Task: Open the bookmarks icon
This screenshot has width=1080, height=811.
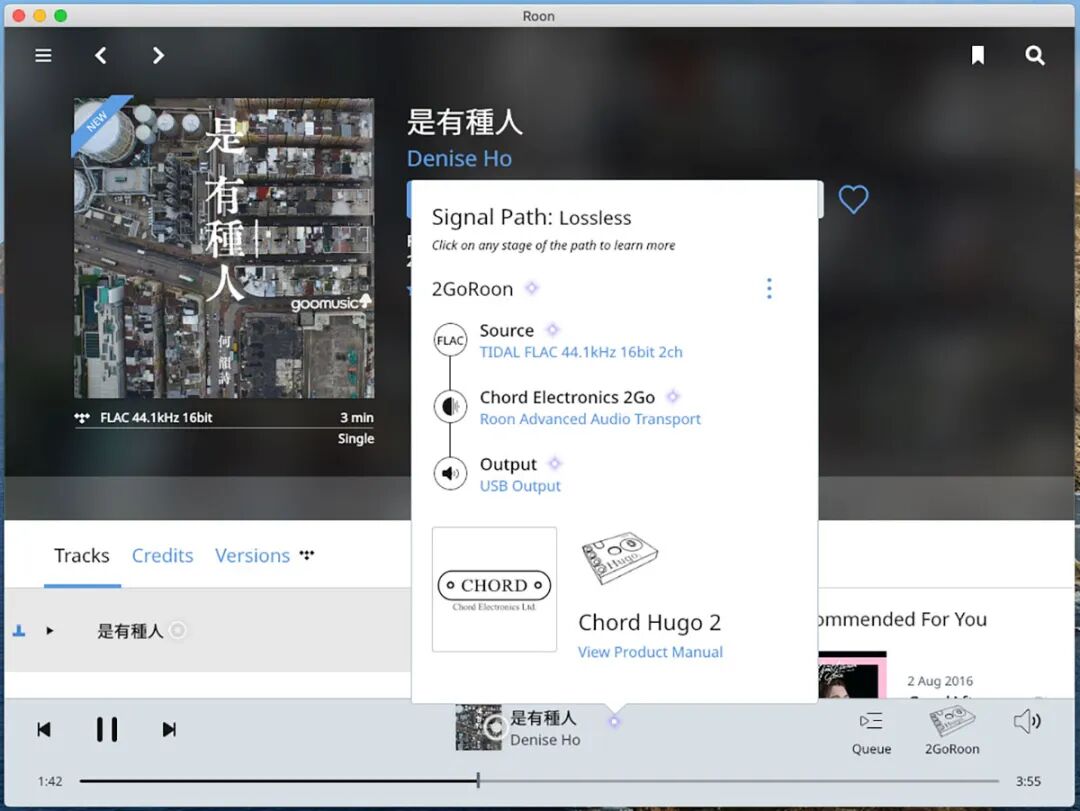Action: point(977,55)
